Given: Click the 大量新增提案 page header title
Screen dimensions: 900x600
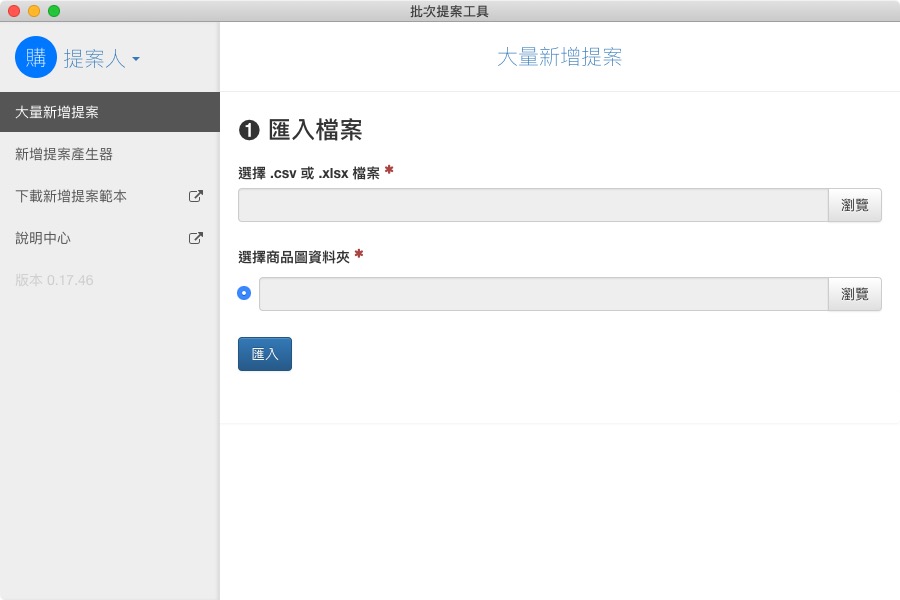Looking at the screenshot, I should (560, 57).
